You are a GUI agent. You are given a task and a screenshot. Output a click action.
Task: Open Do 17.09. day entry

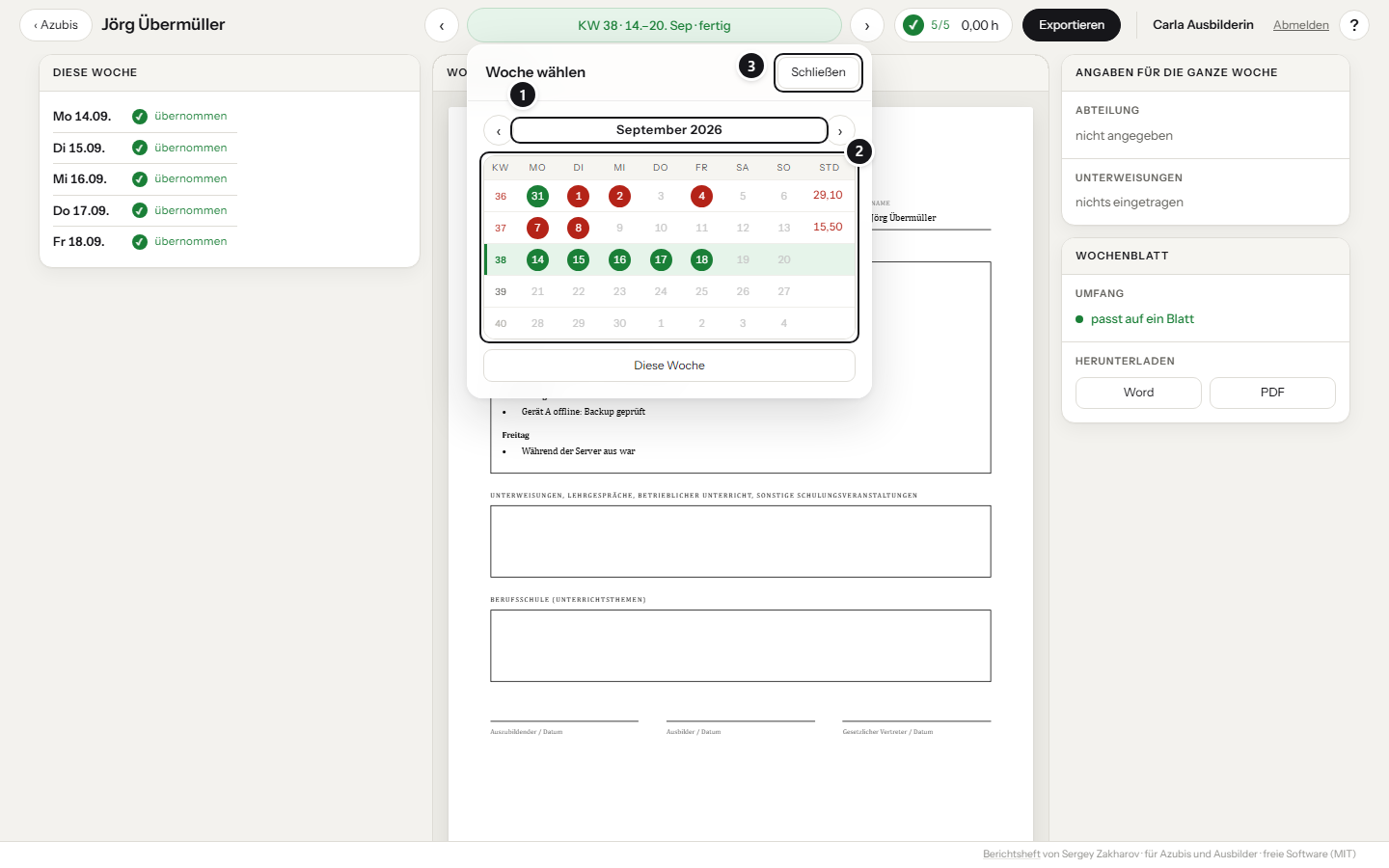pos(145,210)
